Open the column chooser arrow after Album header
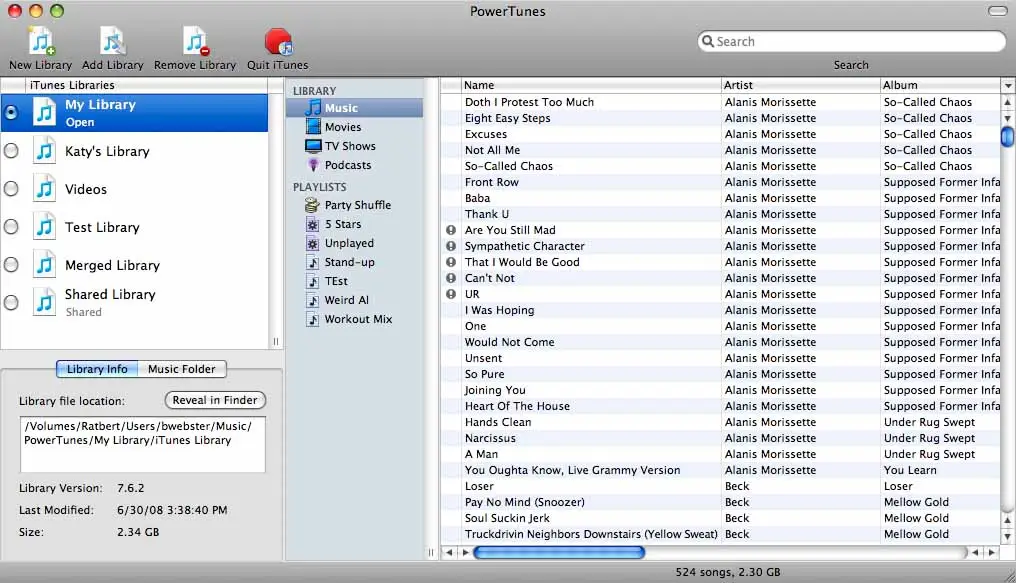The height and width of the screenshot is (583, 1016). coord(1008,85)
